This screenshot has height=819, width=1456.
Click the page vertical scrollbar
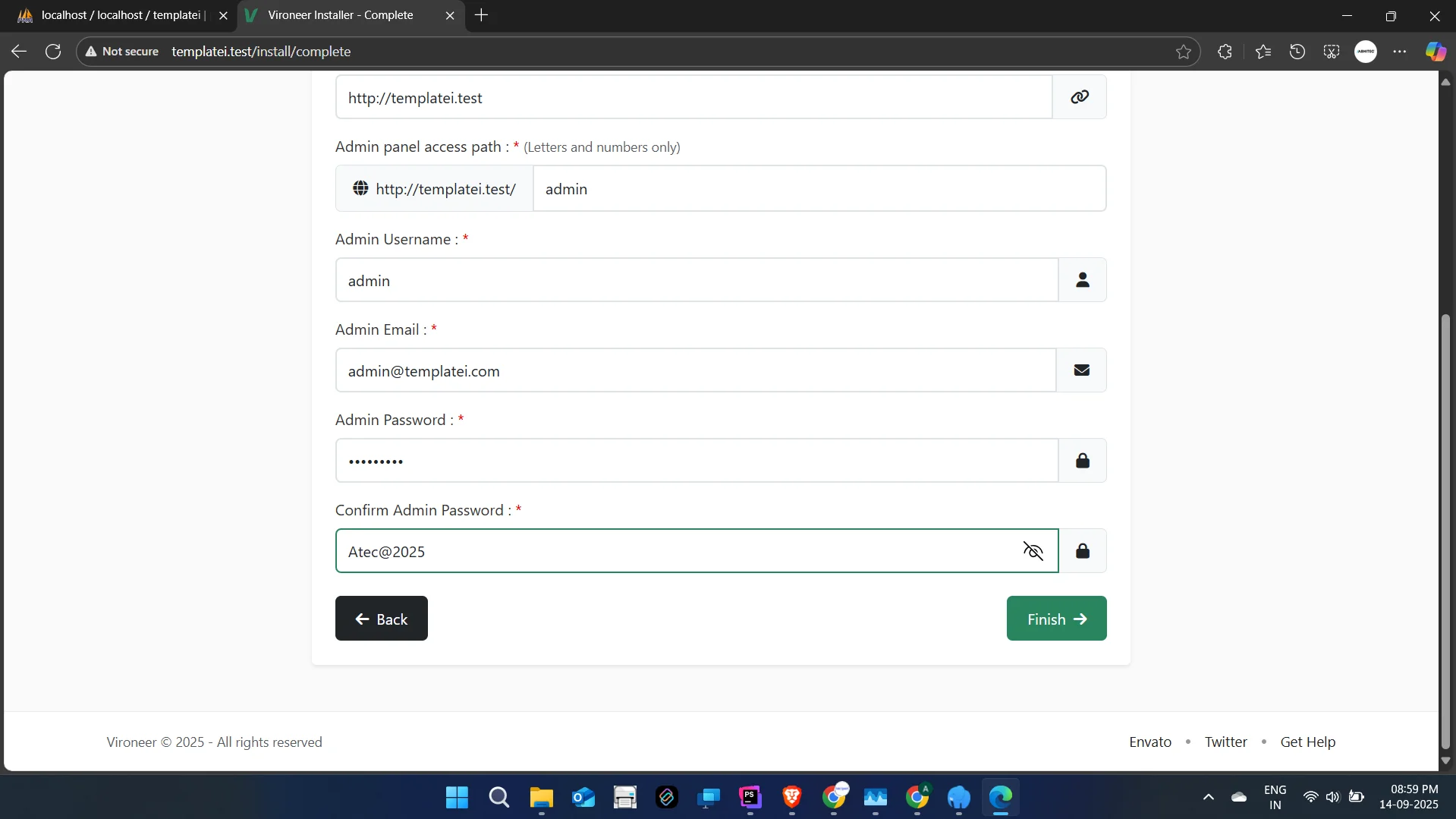point(1445,531)
